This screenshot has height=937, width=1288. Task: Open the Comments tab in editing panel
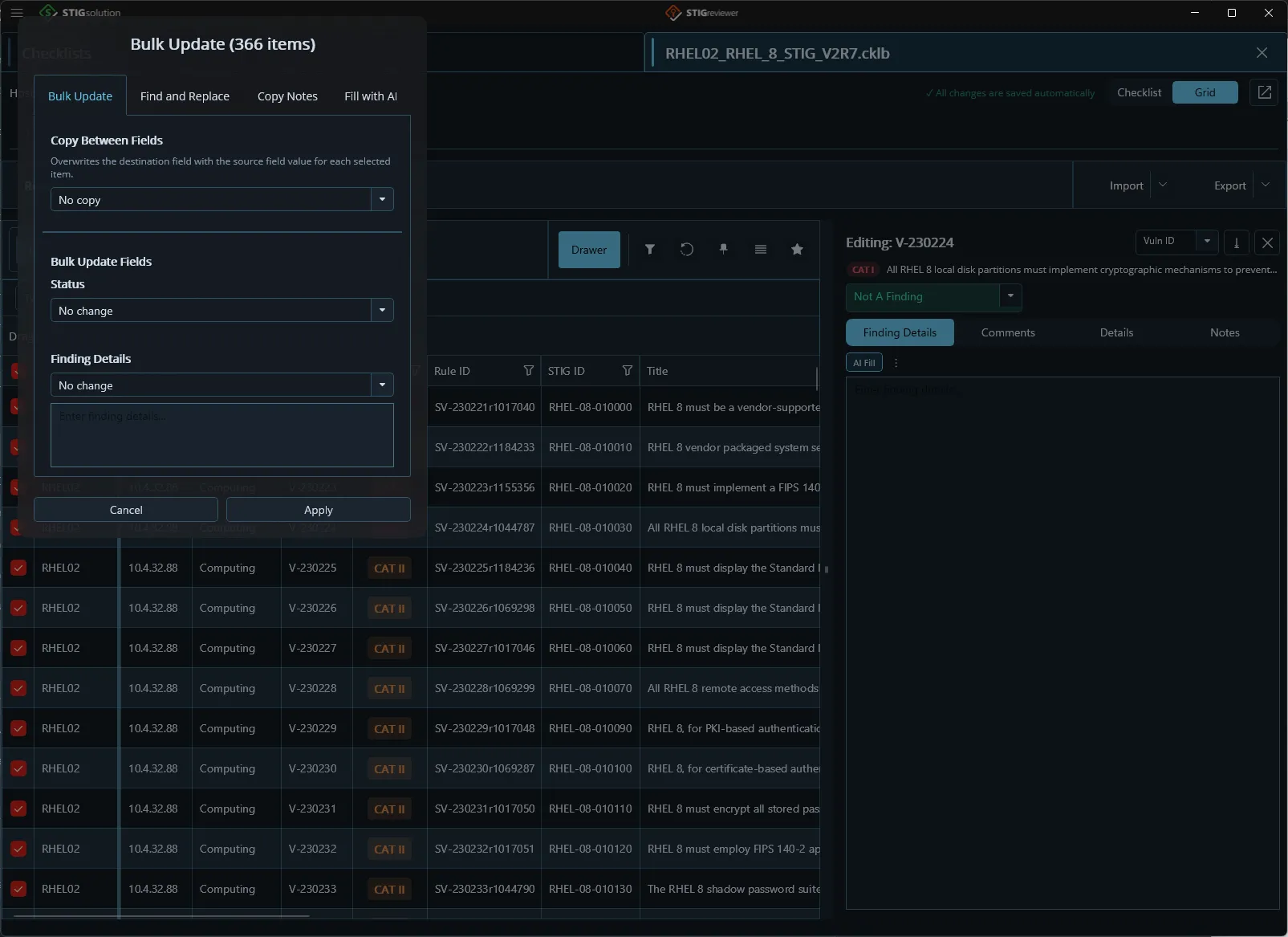pos(1008,332)
